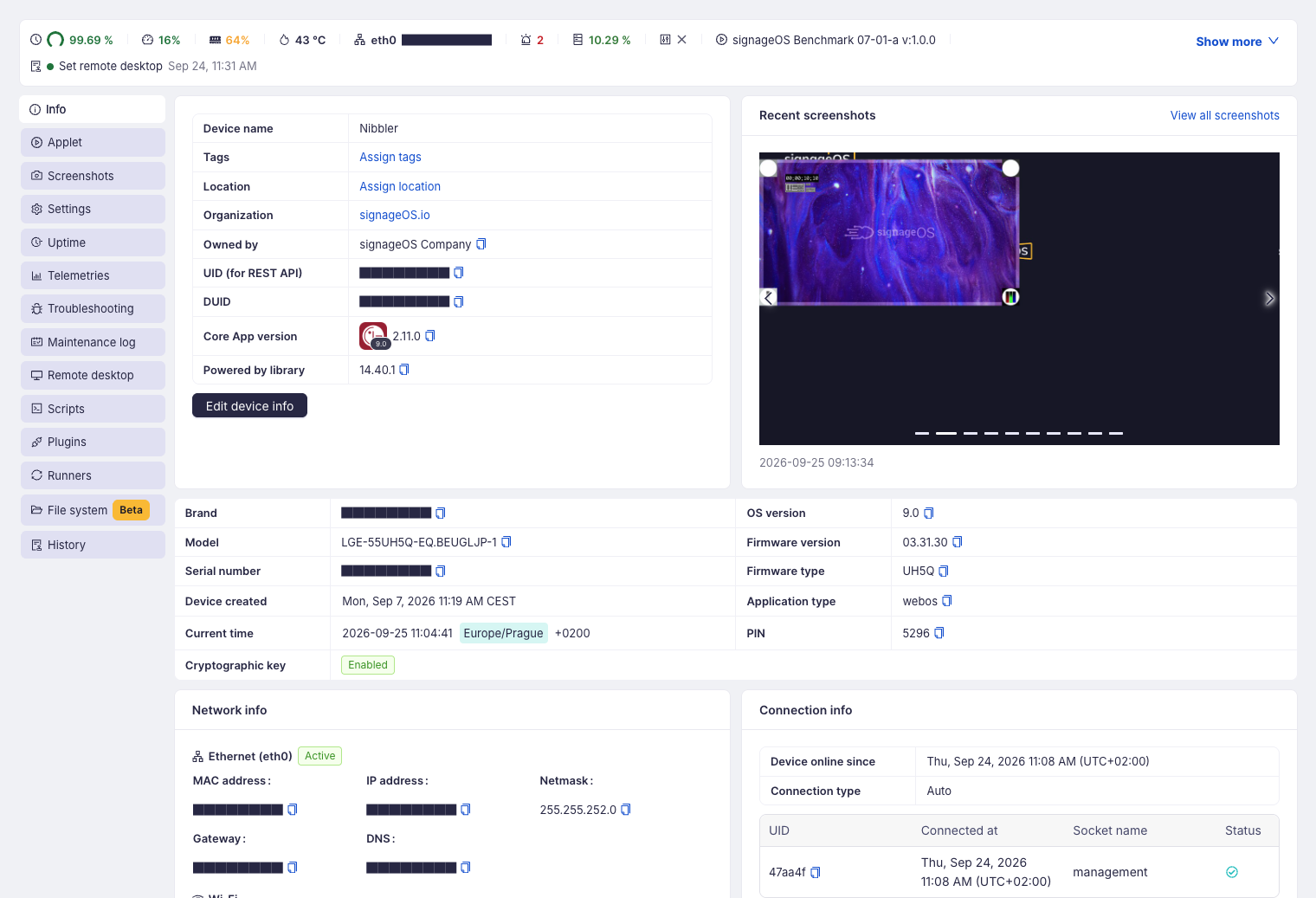Screen dimensions: 1316x898
Task: Copy the OS version 9.0
Action: click(x=929, y=514)
